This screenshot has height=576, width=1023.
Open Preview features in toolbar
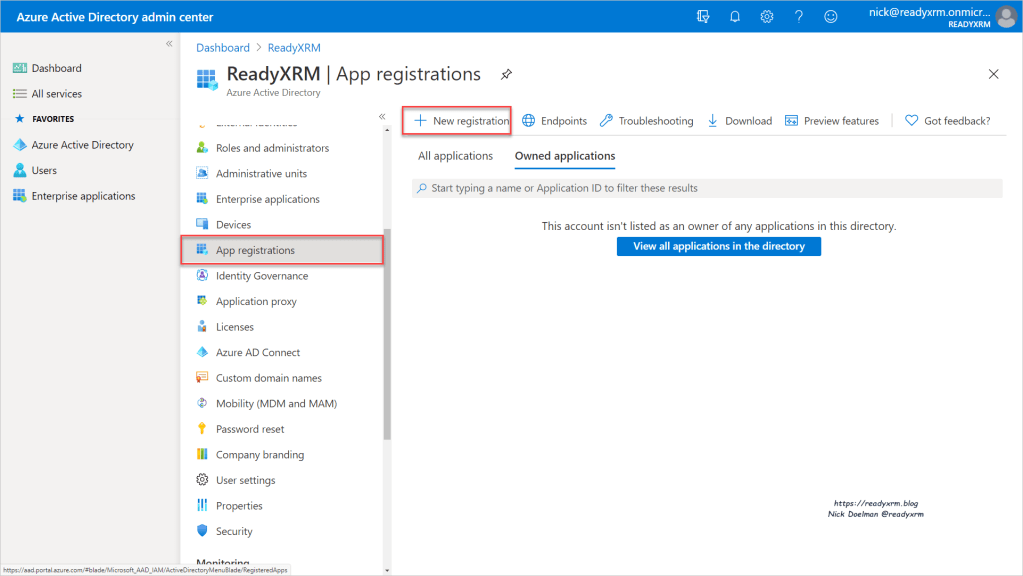click(832, 121)
